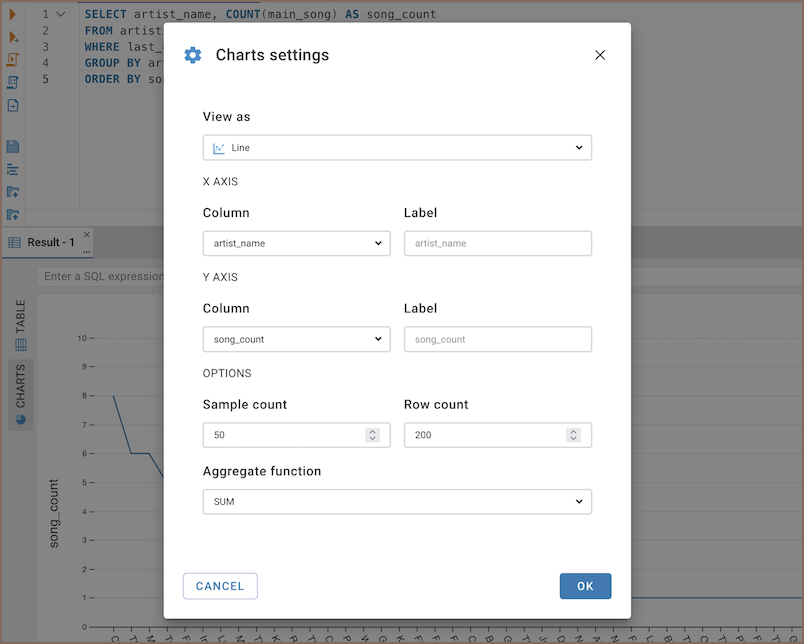Open the Y axis song_count column dropdown
This screenshot has width=804, height=644.
[x=296, y=339]
